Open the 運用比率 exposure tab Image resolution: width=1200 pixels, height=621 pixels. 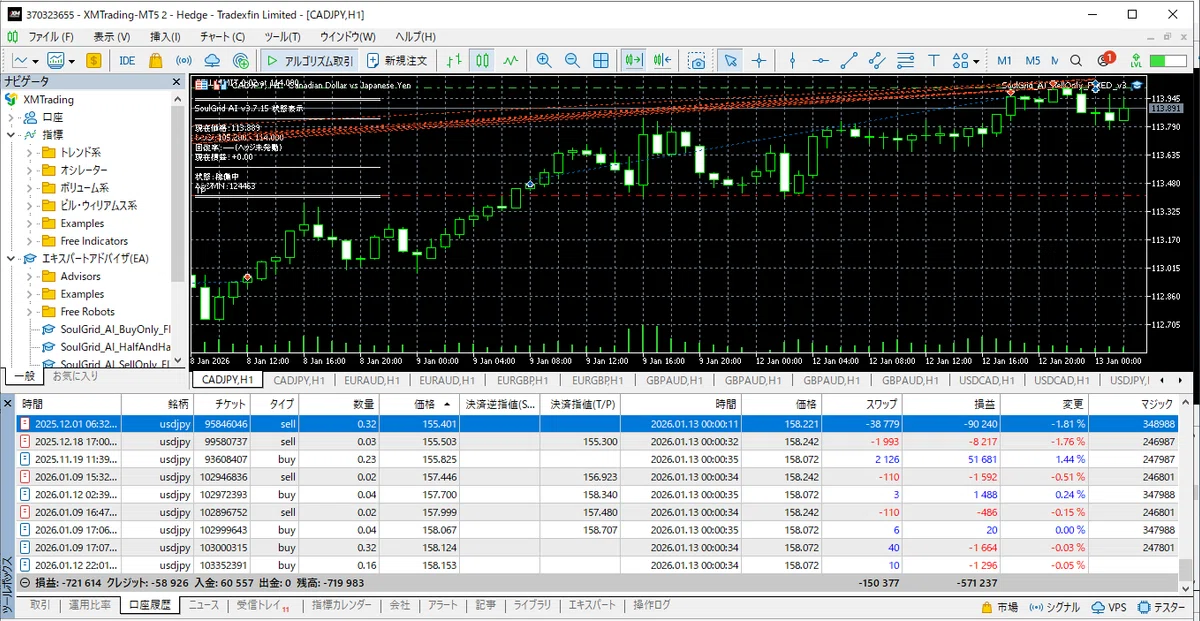coord(90,605)
